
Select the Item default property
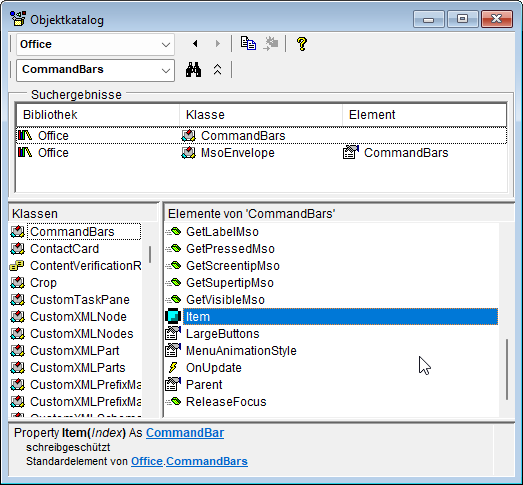[340, 317]
